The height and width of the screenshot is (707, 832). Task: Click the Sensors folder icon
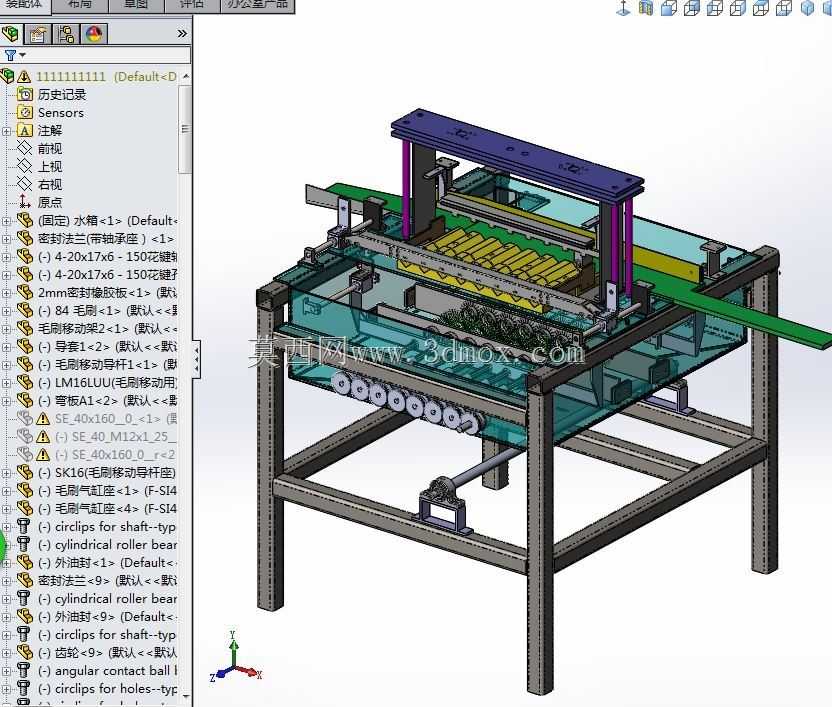point(24,113)
